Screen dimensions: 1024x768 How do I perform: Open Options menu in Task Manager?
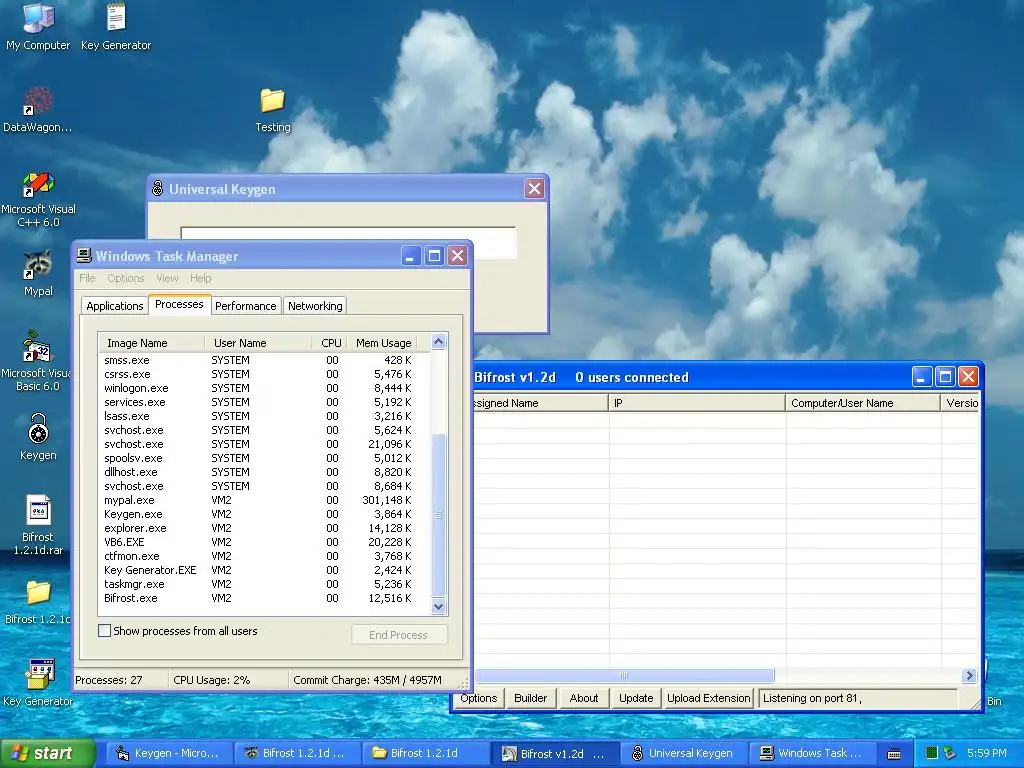pos(125,278)
